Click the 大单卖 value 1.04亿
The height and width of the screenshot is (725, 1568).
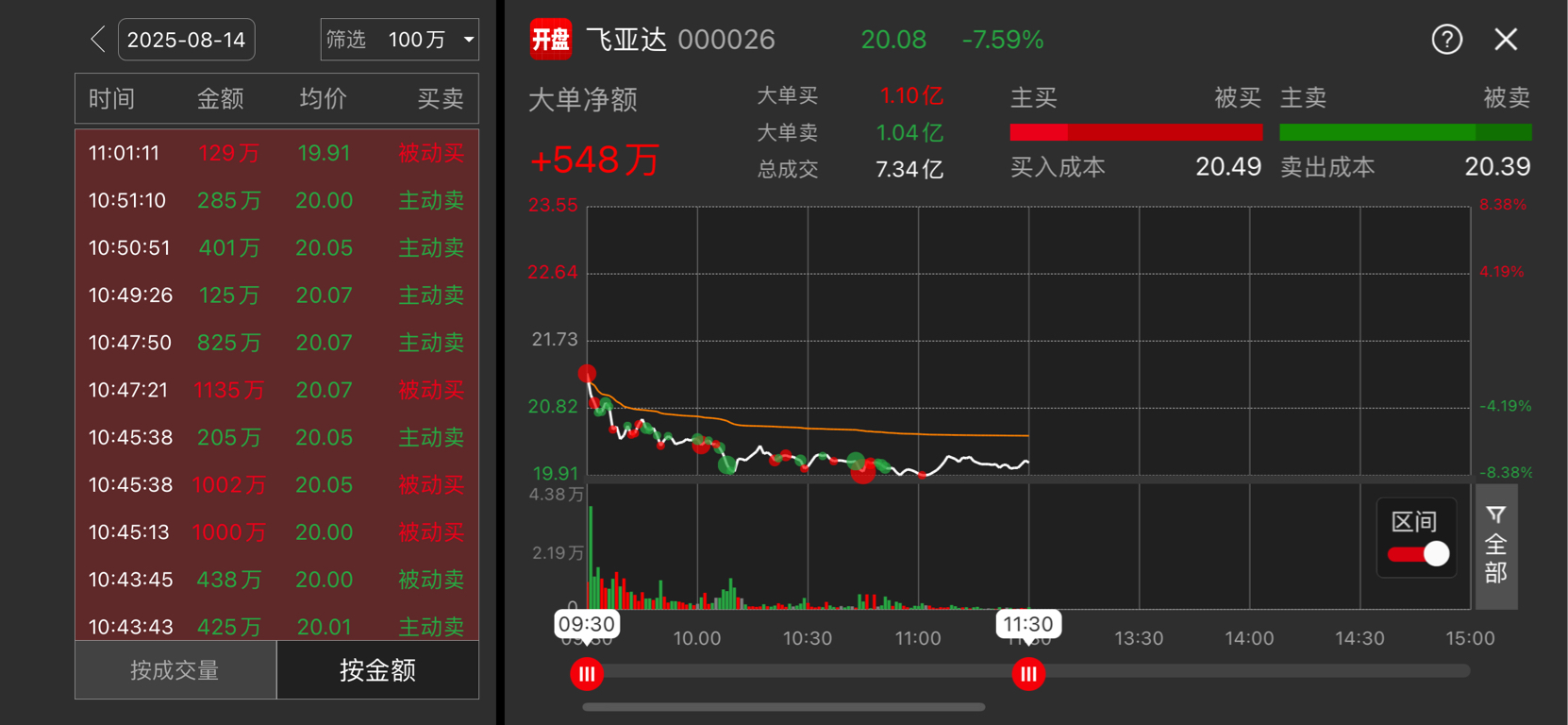coord(909,133)
